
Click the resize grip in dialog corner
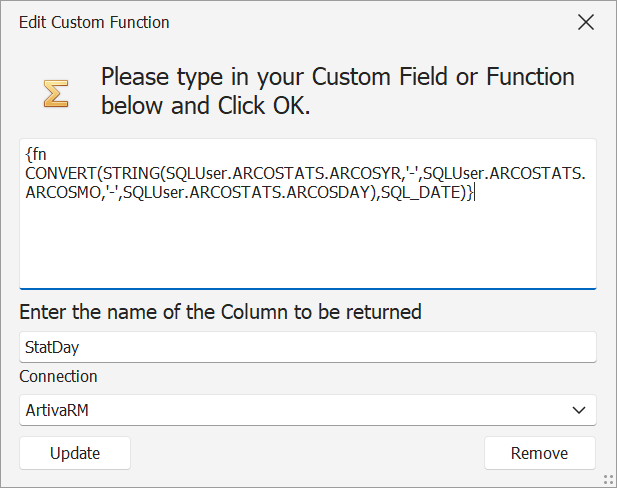tap(608, 480)
